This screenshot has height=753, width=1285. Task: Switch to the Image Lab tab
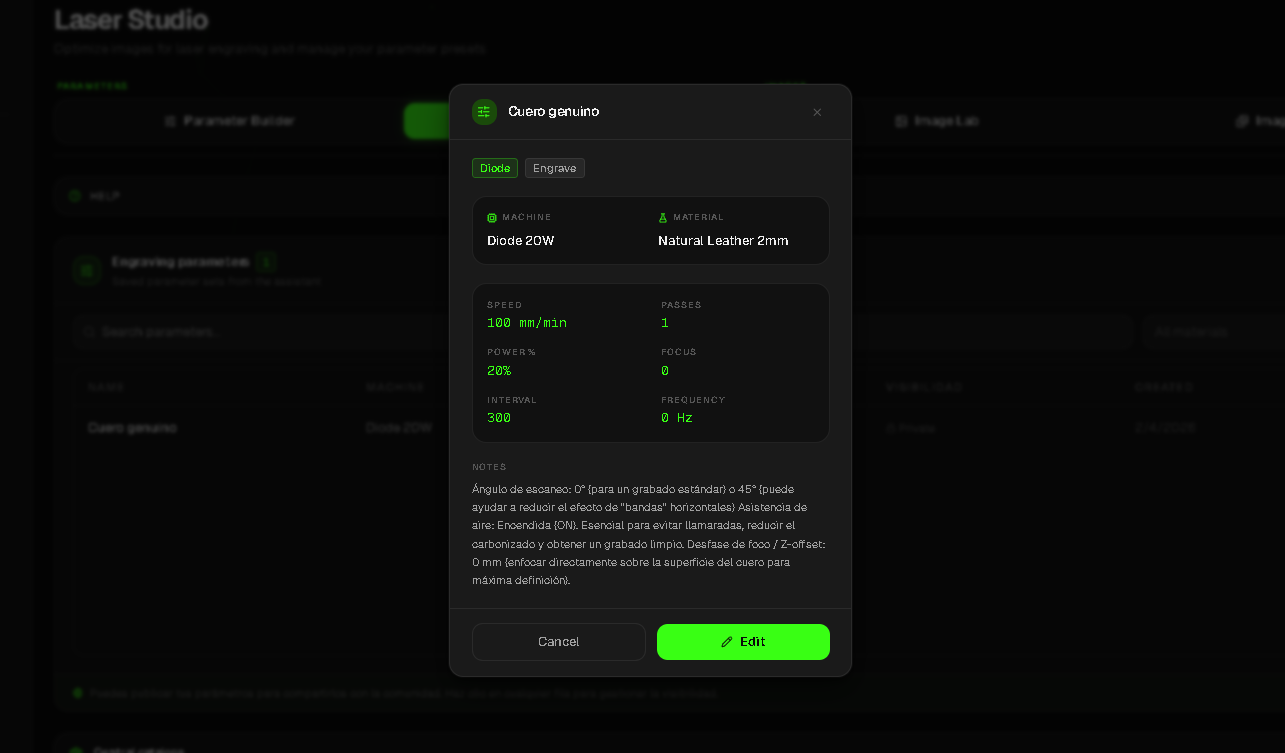[x=935, y=120]
